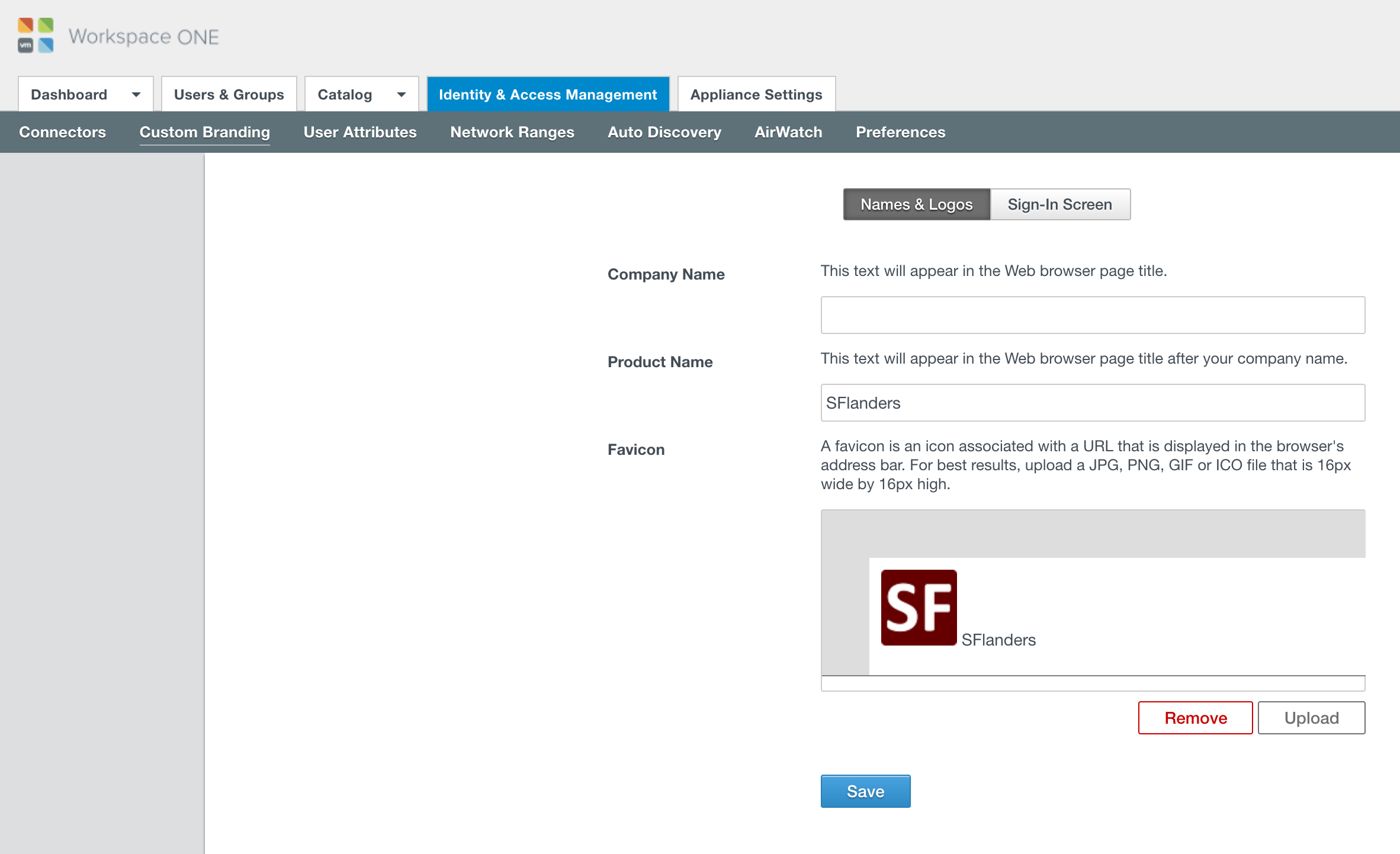Remove the uploaded favicon
Viewport: 1400px width, 854px height.
click(1195, 718)
